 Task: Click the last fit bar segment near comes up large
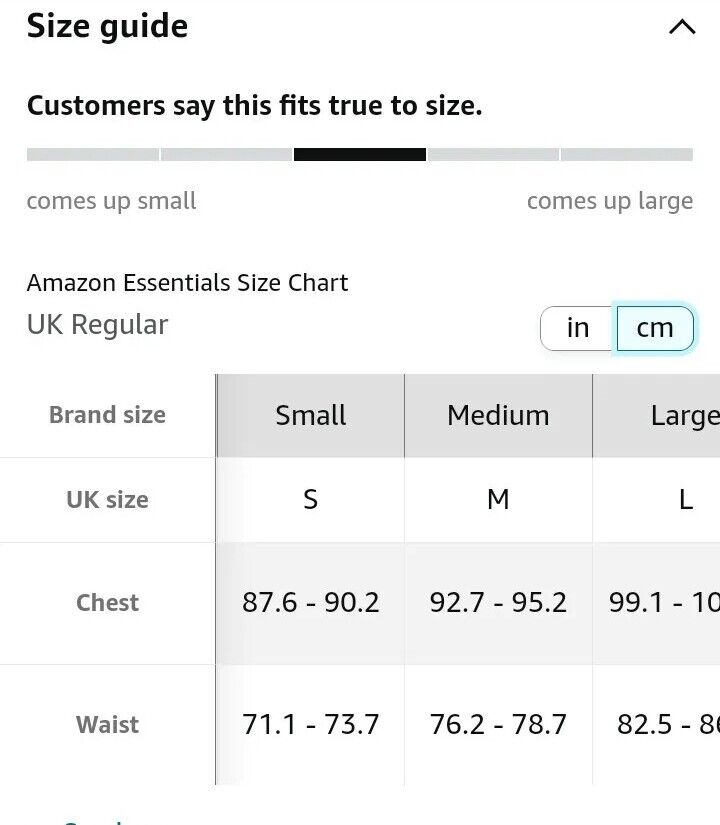(x=627, y=154)
